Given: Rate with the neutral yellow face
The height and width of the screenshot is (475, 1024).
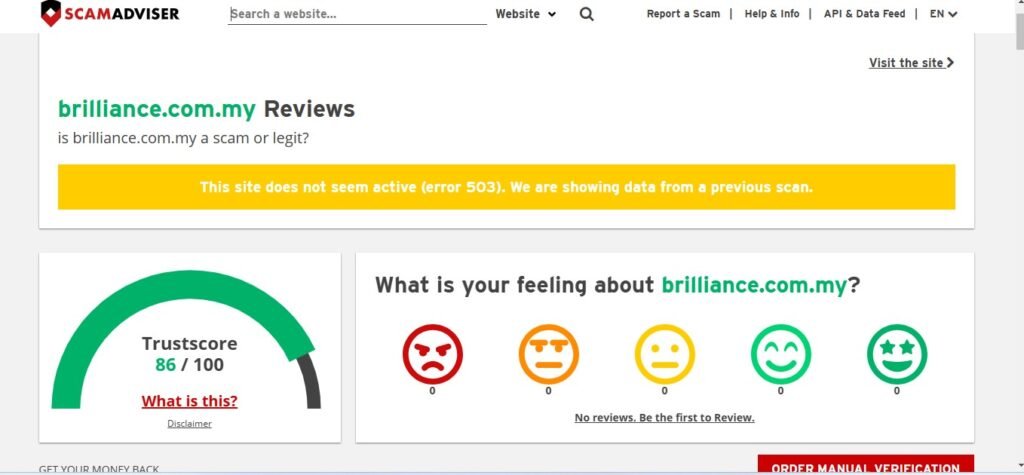Looking at the screenshot, I should point(665,354).
